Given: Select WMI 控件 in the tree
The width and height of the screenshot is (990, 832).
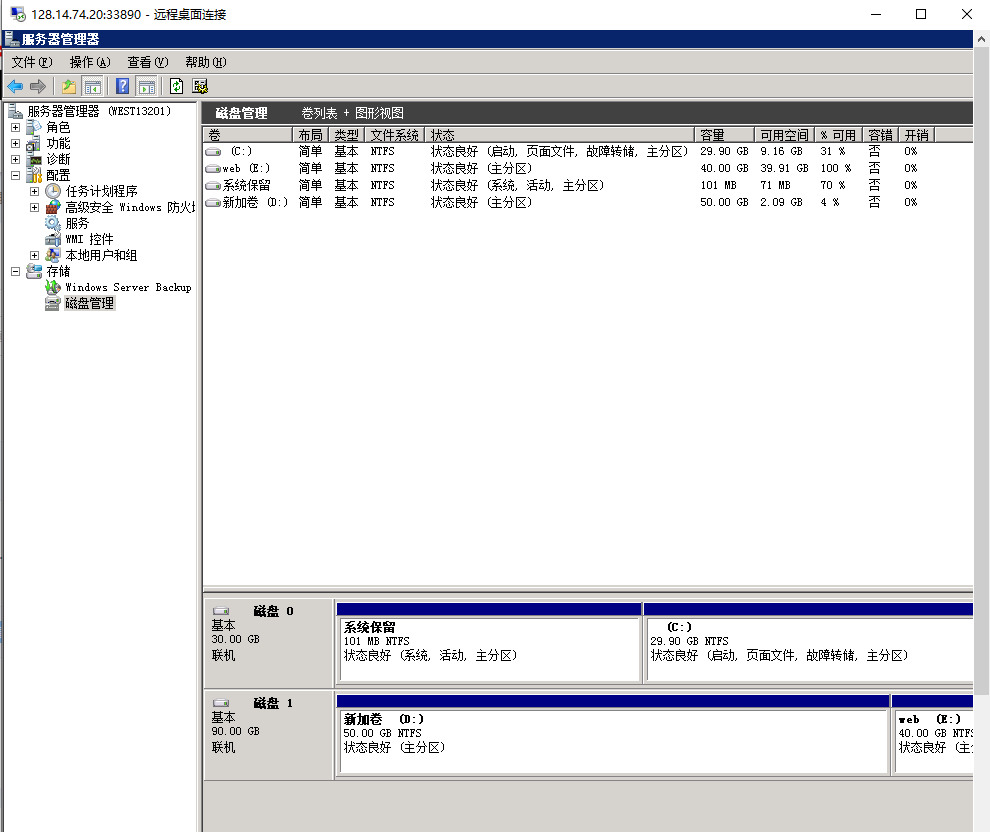Looking at the screenshot, I should [x=89, y=239].
